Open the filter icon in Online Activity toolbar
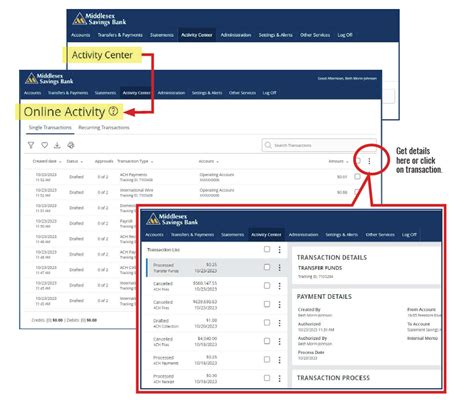 (31, 145)
